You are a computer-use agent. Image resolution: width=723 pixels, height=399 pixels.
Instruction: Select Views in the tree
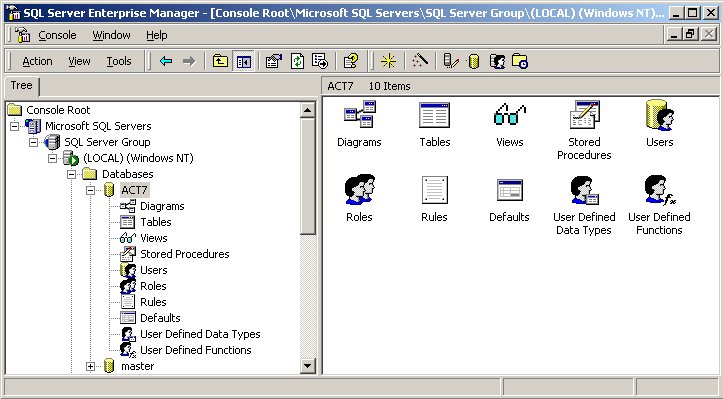pyautogui.click(x=154, y=238)
